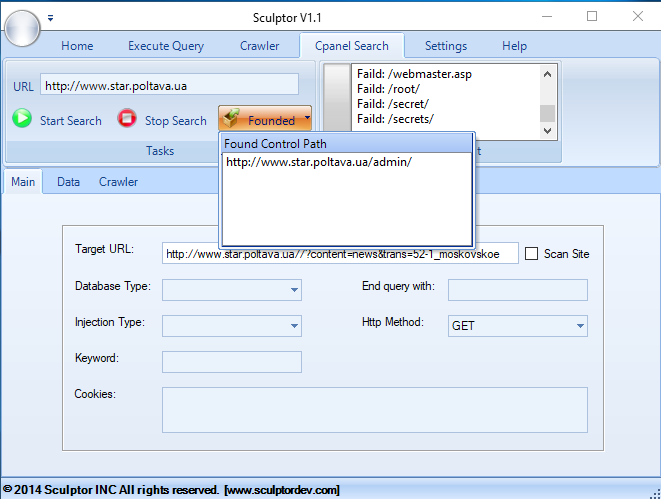Enable the Scan Site checkbox
Screen dimensions: 661x499
tap(532, 254)
